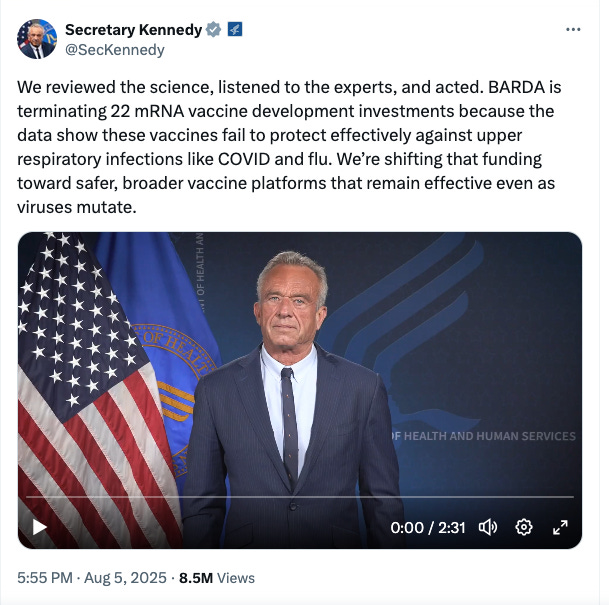Click the blue verified checkmark badge
The height and width of the screenshot is (605, 609).
coord(213,30)
